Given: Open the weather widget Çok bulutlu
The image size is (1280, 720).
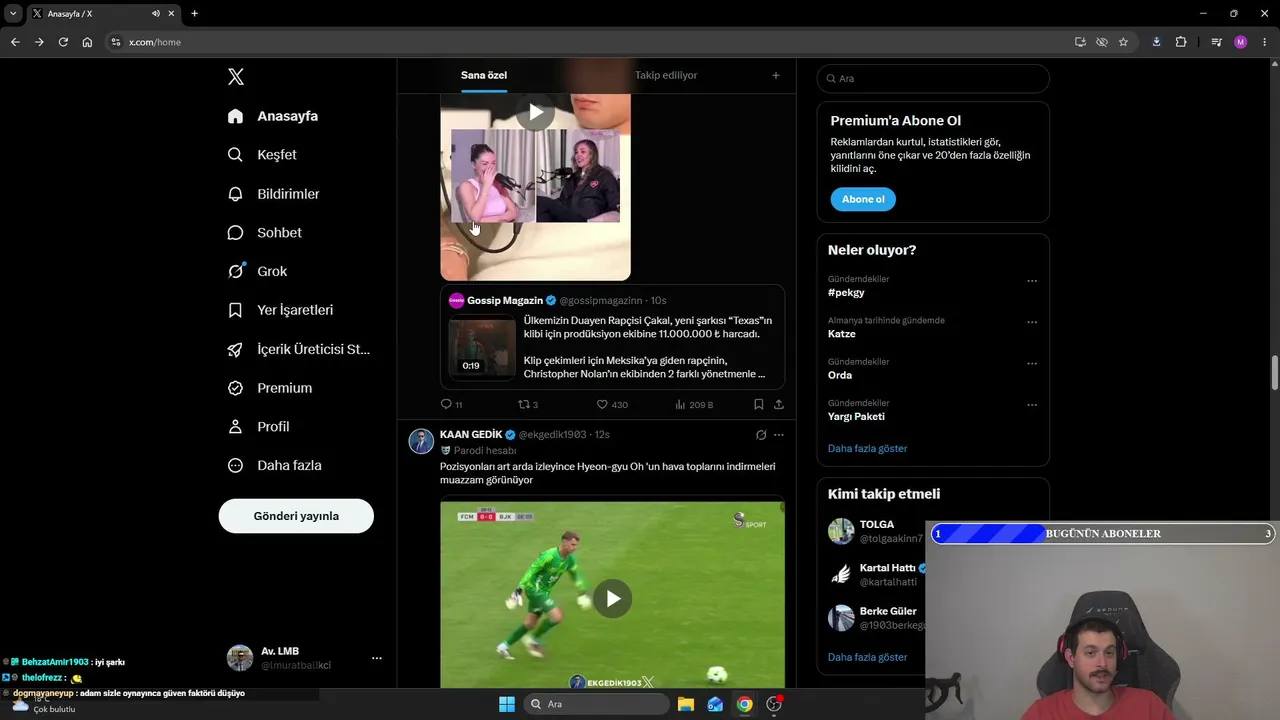Looking at the screenshot, I should pos(42,704).
